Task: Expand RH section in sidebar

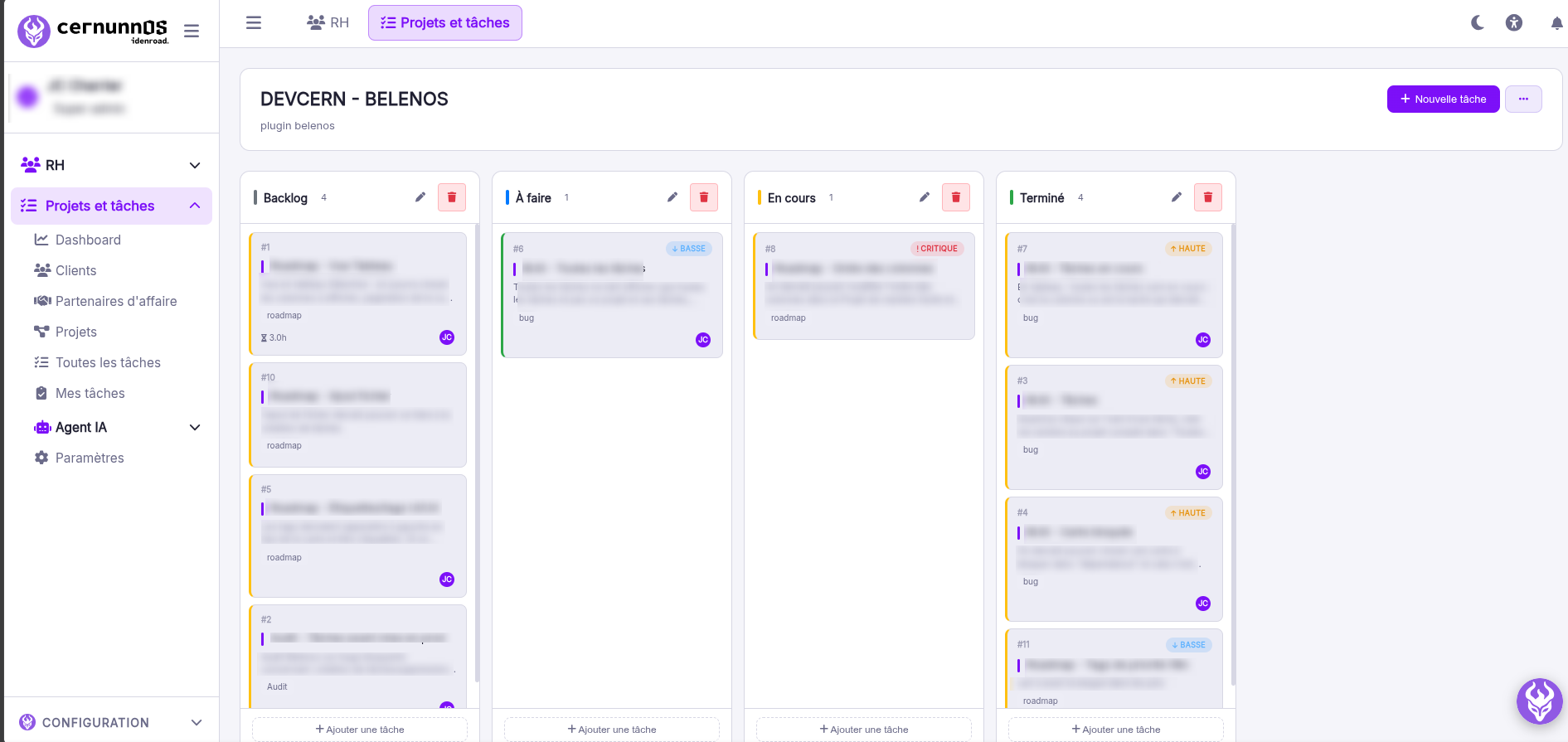Action: pos(111,165)
